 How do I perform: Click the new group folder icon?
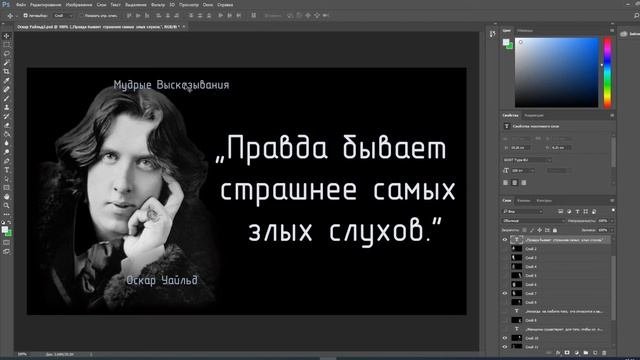pyautogui.click(x=586, y=353)
